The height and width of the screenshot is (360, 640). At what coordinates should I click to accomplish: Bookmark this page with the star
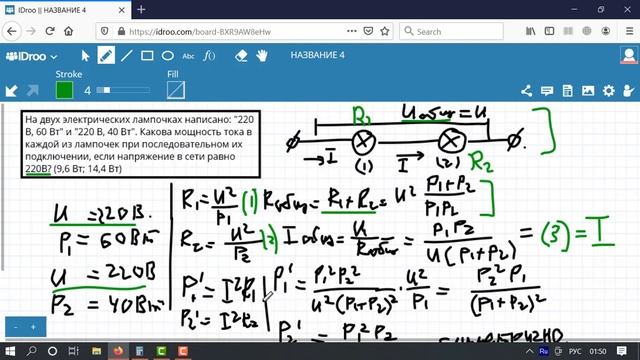[384, 31]
